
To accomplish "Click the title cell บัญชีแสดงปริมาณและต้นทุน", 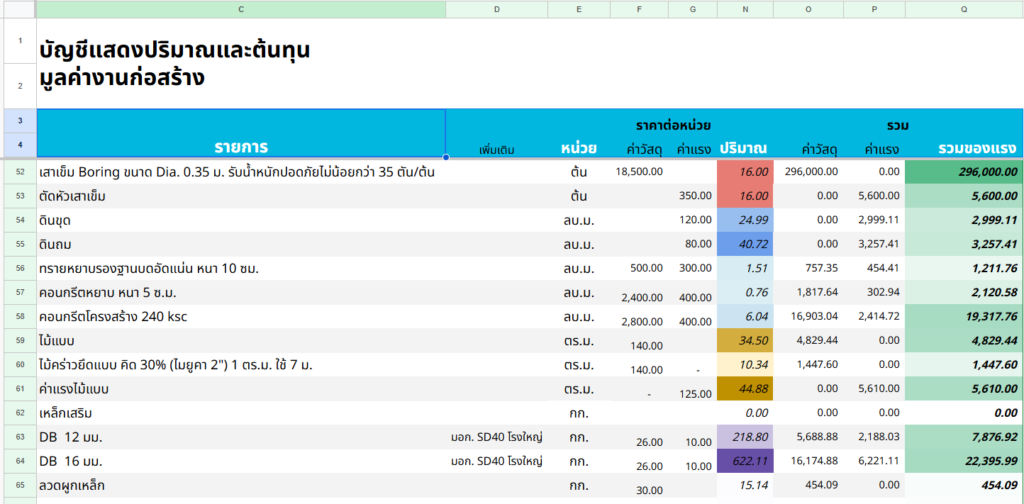I will [175, 50].
